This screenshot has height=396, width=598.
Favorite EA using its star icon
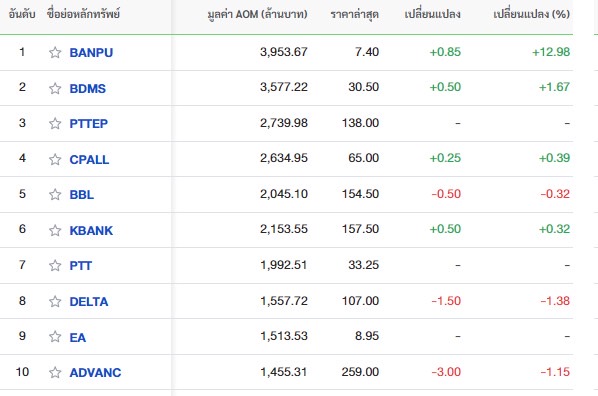tap(55, 336)
